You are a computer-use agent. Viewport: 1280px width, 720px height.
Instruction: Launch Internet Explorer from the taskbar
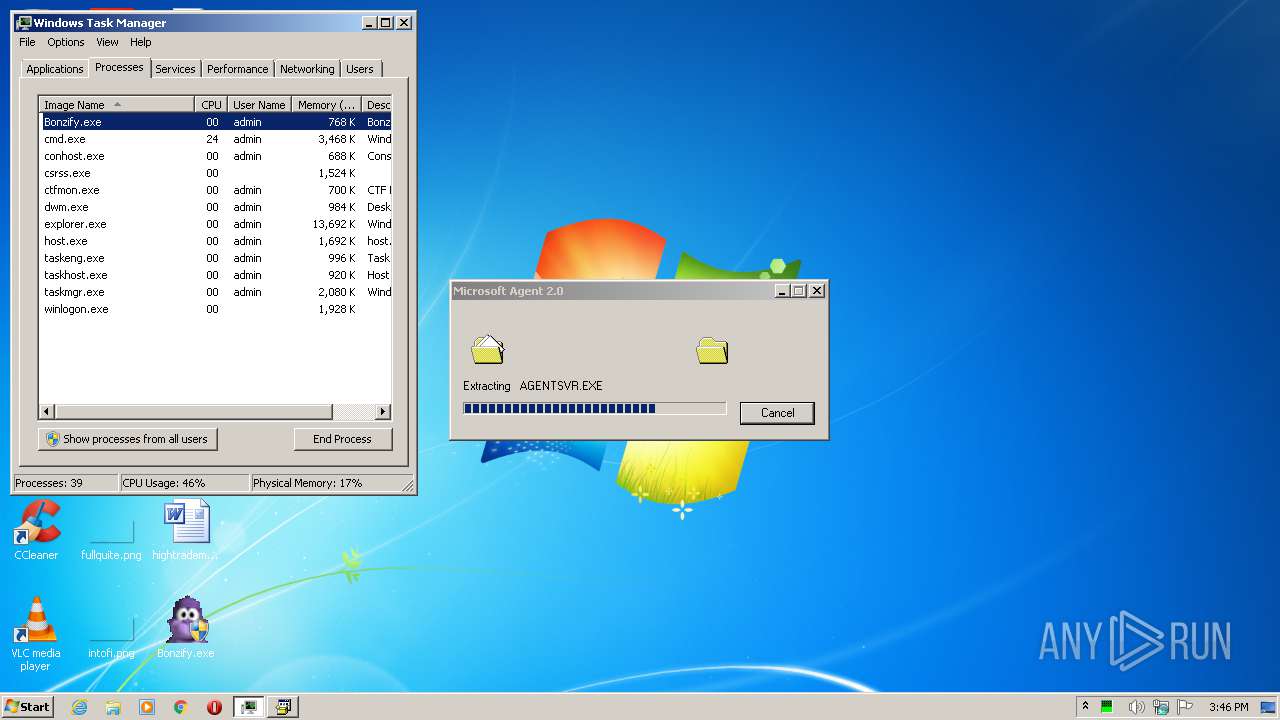(x=80, y=707)
